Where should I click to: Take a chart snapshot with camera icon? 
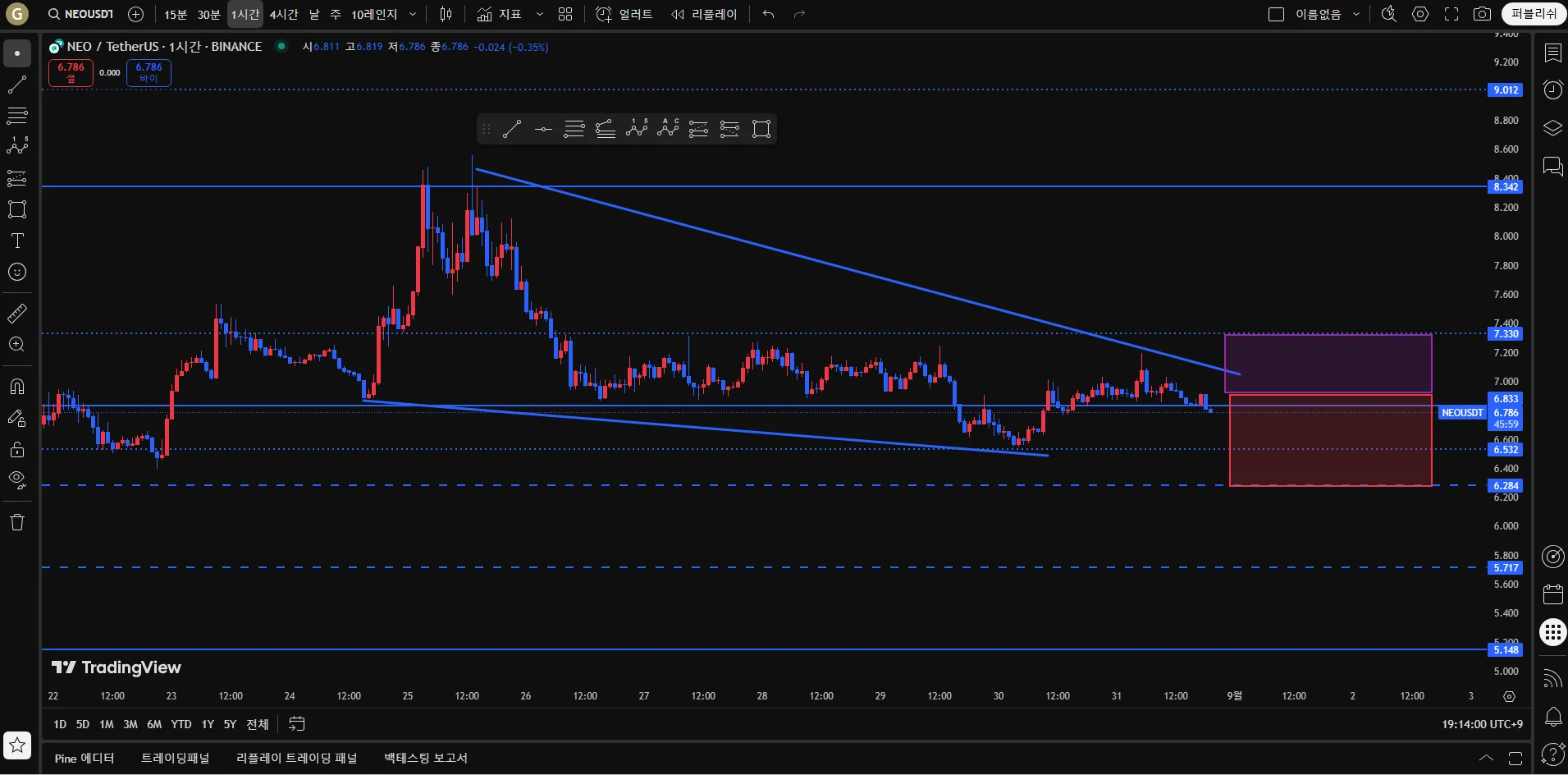1482,14
